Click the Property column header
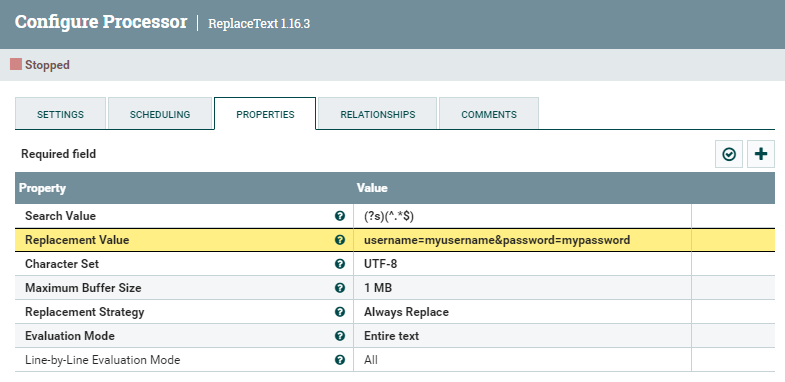 pos(43,188)
